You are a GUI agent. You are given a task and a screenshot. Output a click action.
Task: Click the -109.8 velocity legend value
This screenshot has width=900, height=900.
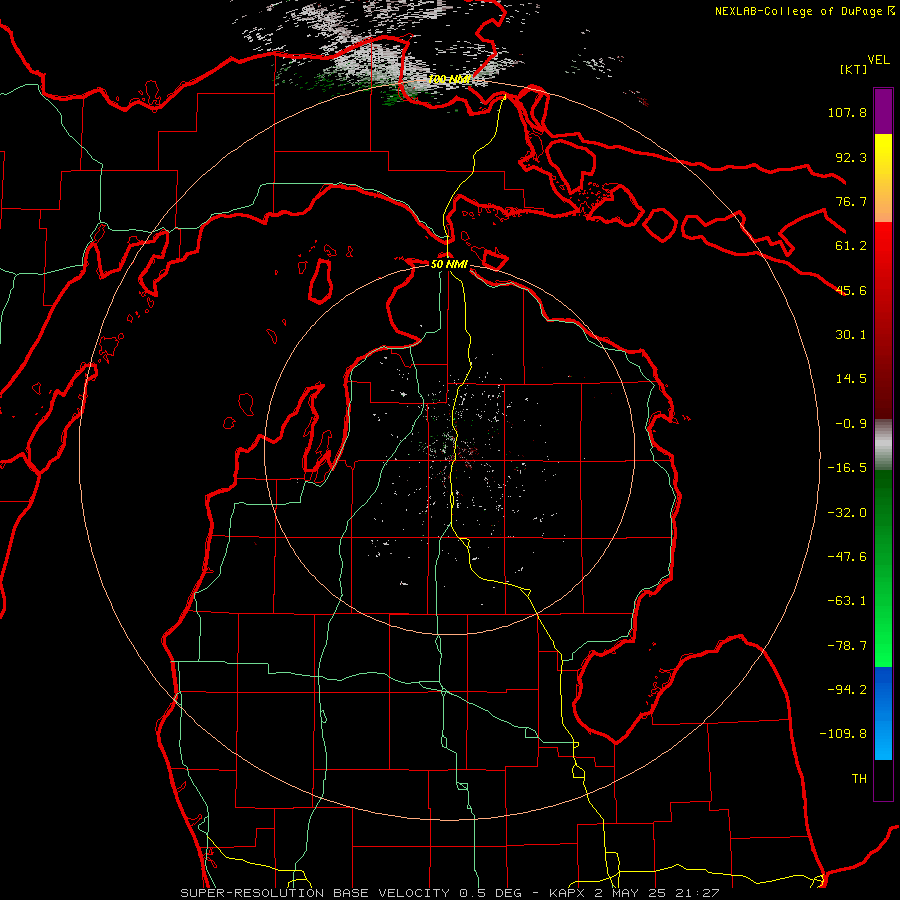tap(843, 734)
